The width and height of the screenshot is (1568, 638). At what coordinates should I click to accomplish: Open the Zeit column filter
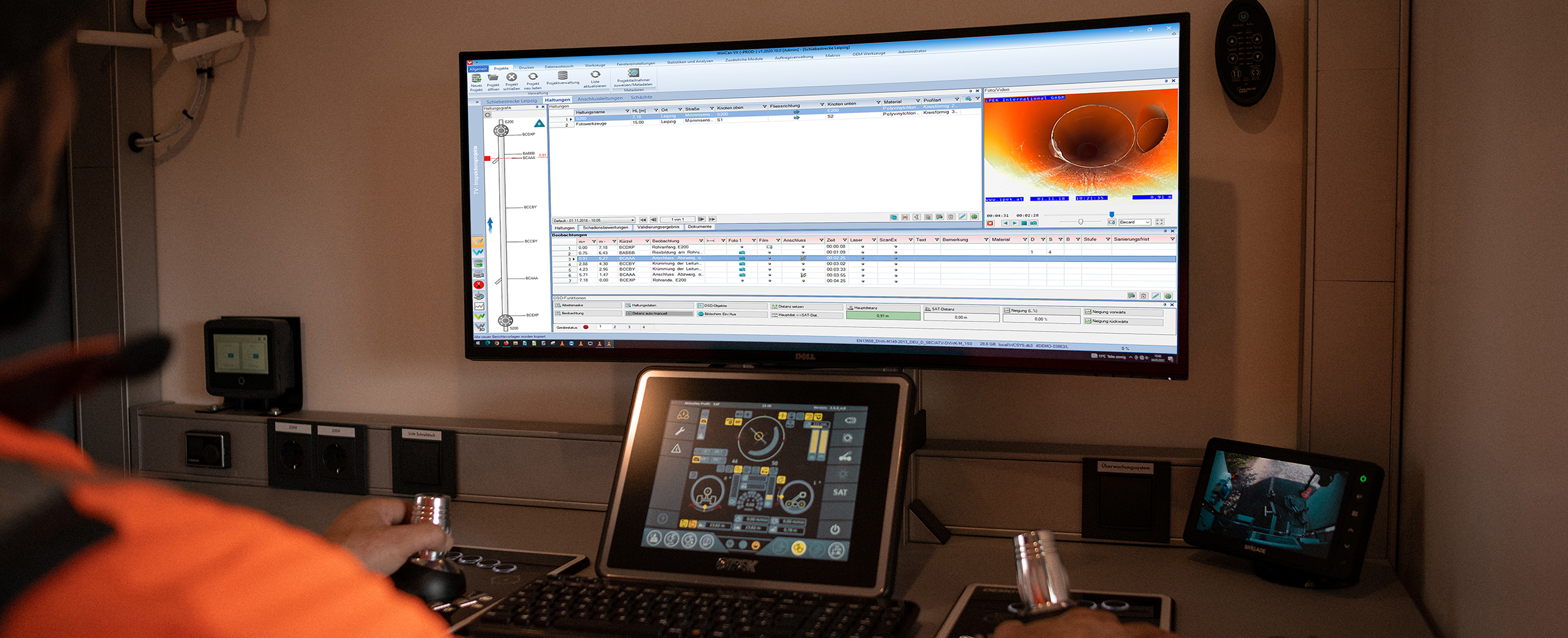tap(844, 240)
